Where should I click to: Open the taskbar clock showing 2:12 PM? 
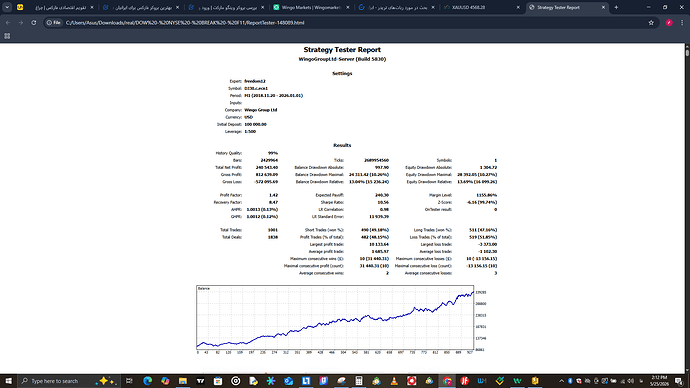659,381
